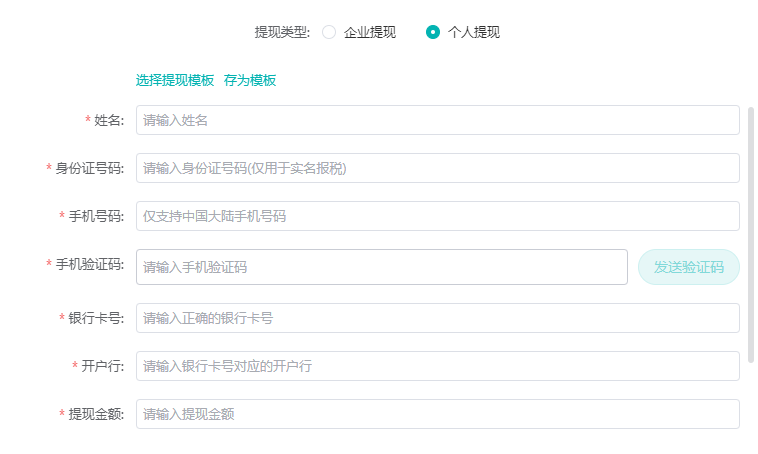Click the 手机号码 field label

coord(96,216)
